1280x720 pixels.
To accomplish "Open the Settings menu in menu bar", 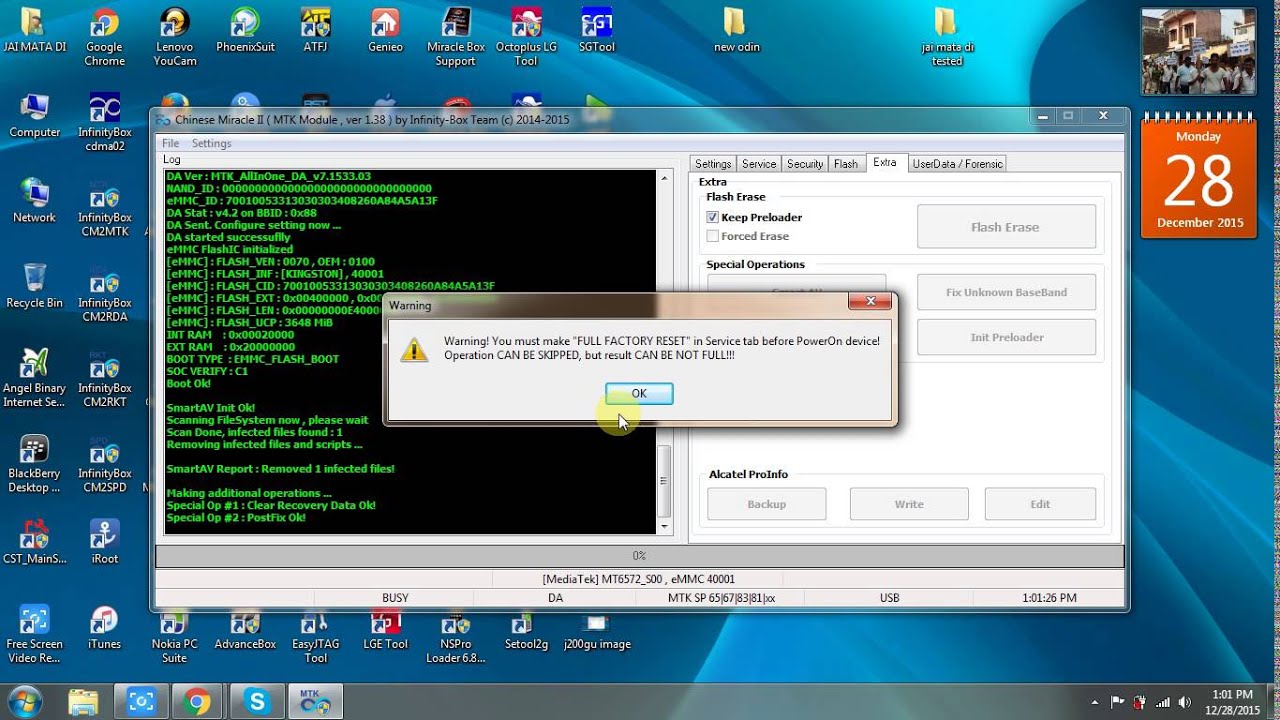I will tap(211, 143).
